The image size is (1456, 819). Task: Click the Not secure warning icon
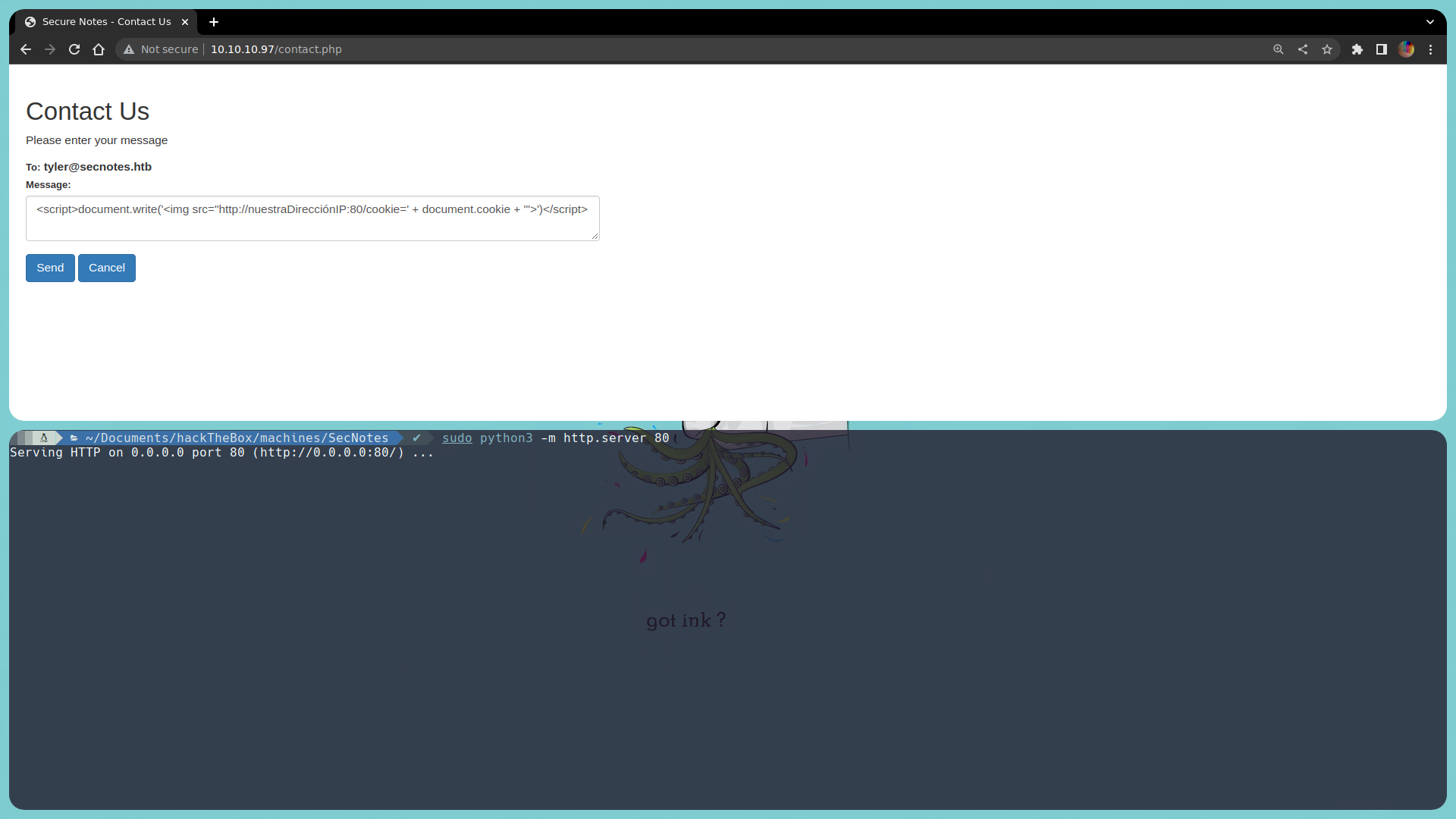(129, 49)
